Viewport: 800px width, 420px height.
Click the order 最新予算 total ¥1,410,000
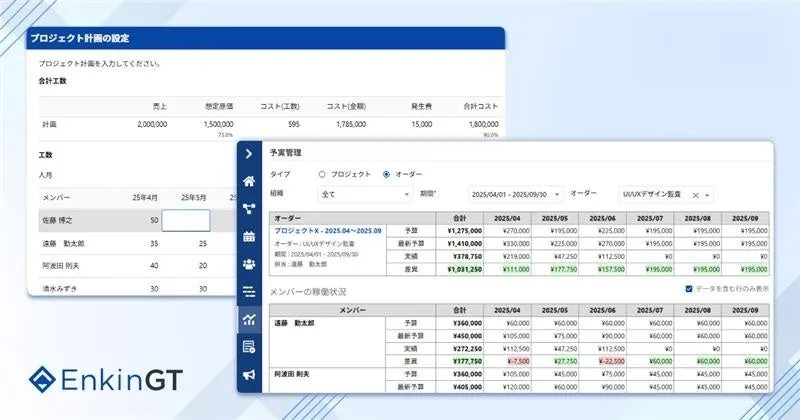(x=464, y=243)
